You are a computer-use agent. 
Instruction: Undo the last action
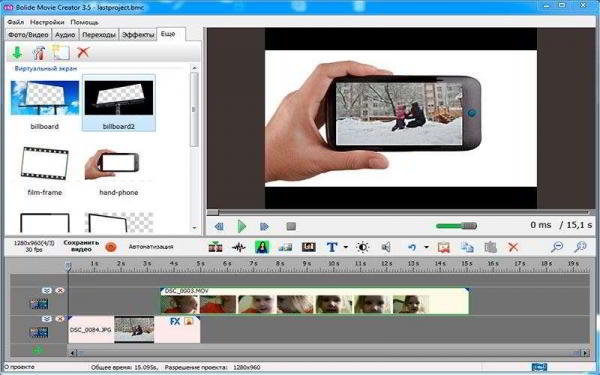[x=412, y=247]
